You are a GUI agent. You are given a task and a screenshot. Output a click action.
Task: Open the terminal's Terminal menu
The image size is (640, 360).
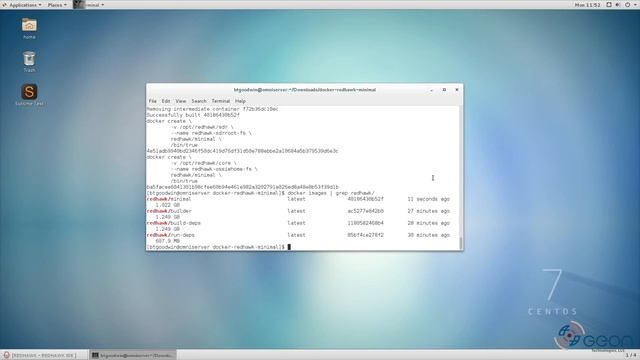[221, 101]
